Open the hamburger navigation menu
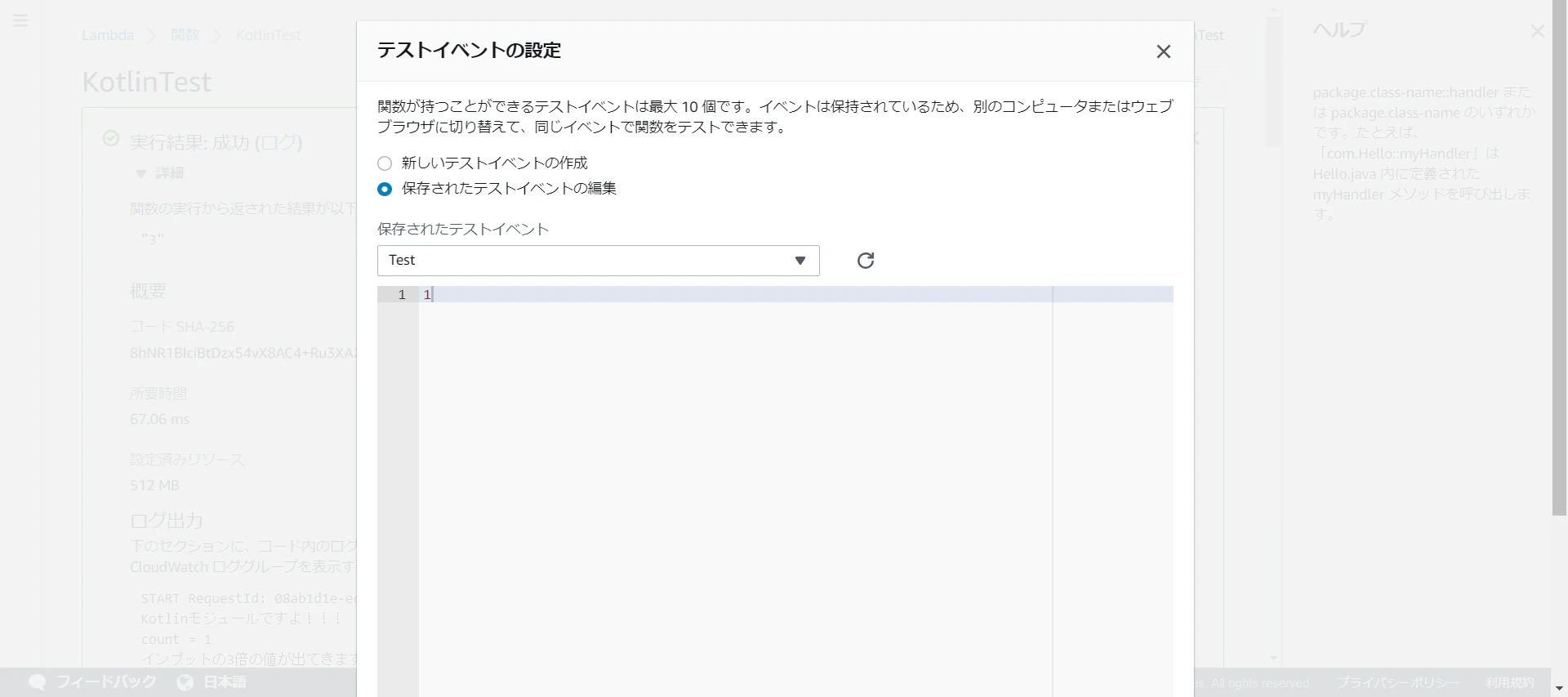The width and height of the screenshot is (1568, 697). [x=21, y=20]
